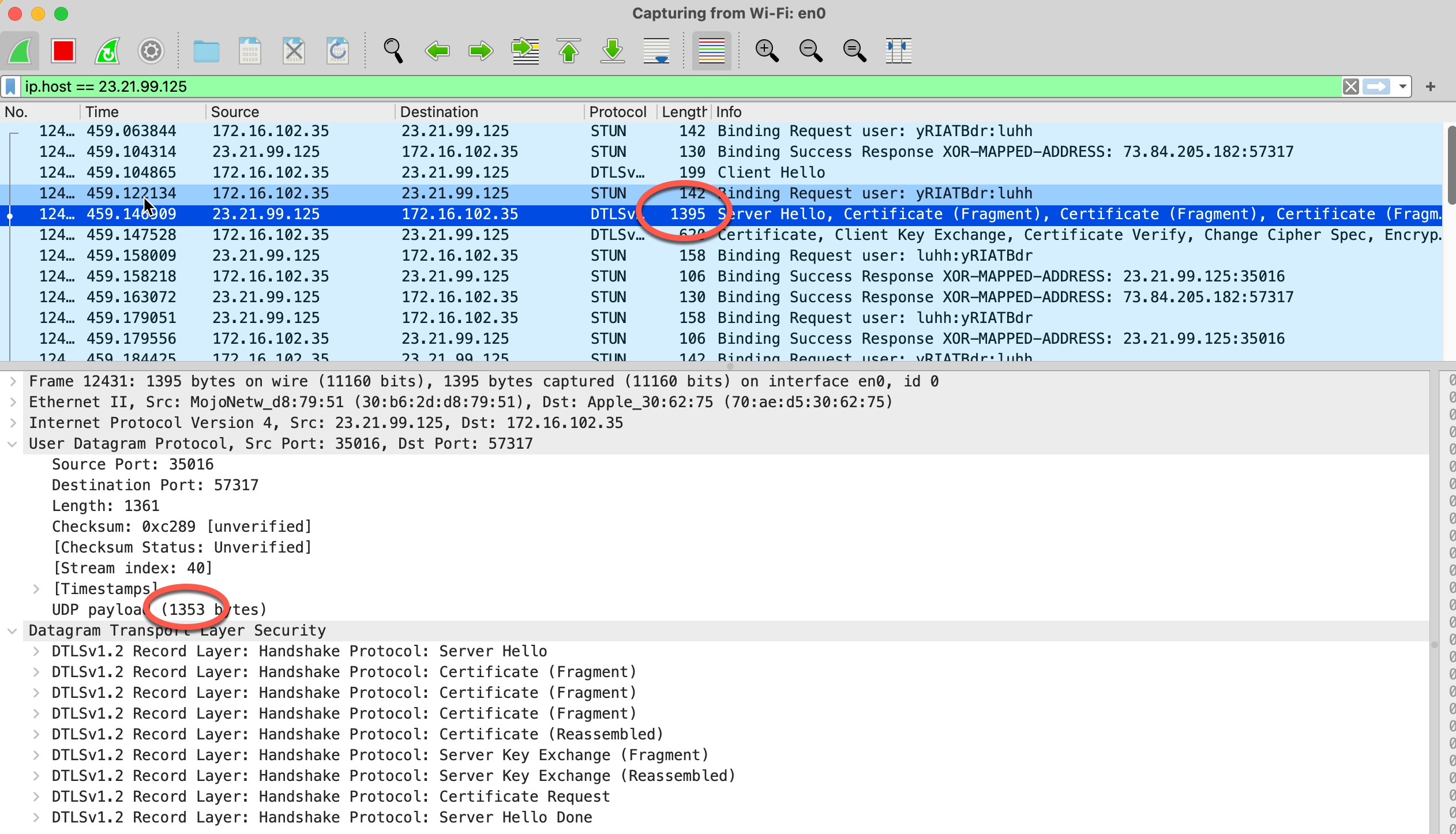This screenshot has height=834, width=1456.
Task: Toggle the display filter bookmark
Action: (x=10, y=87)
